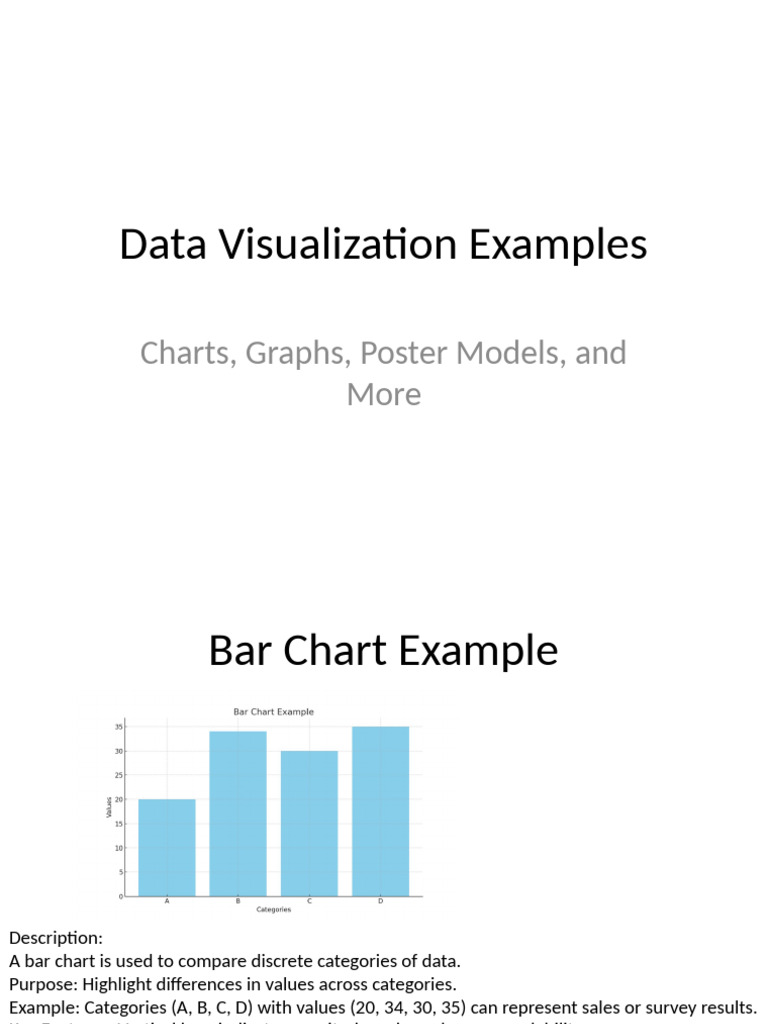Click the "Categories" x-axis label
Image resolution: width=768 pixels, height=1024 pixels.
(x=274, y=910)
